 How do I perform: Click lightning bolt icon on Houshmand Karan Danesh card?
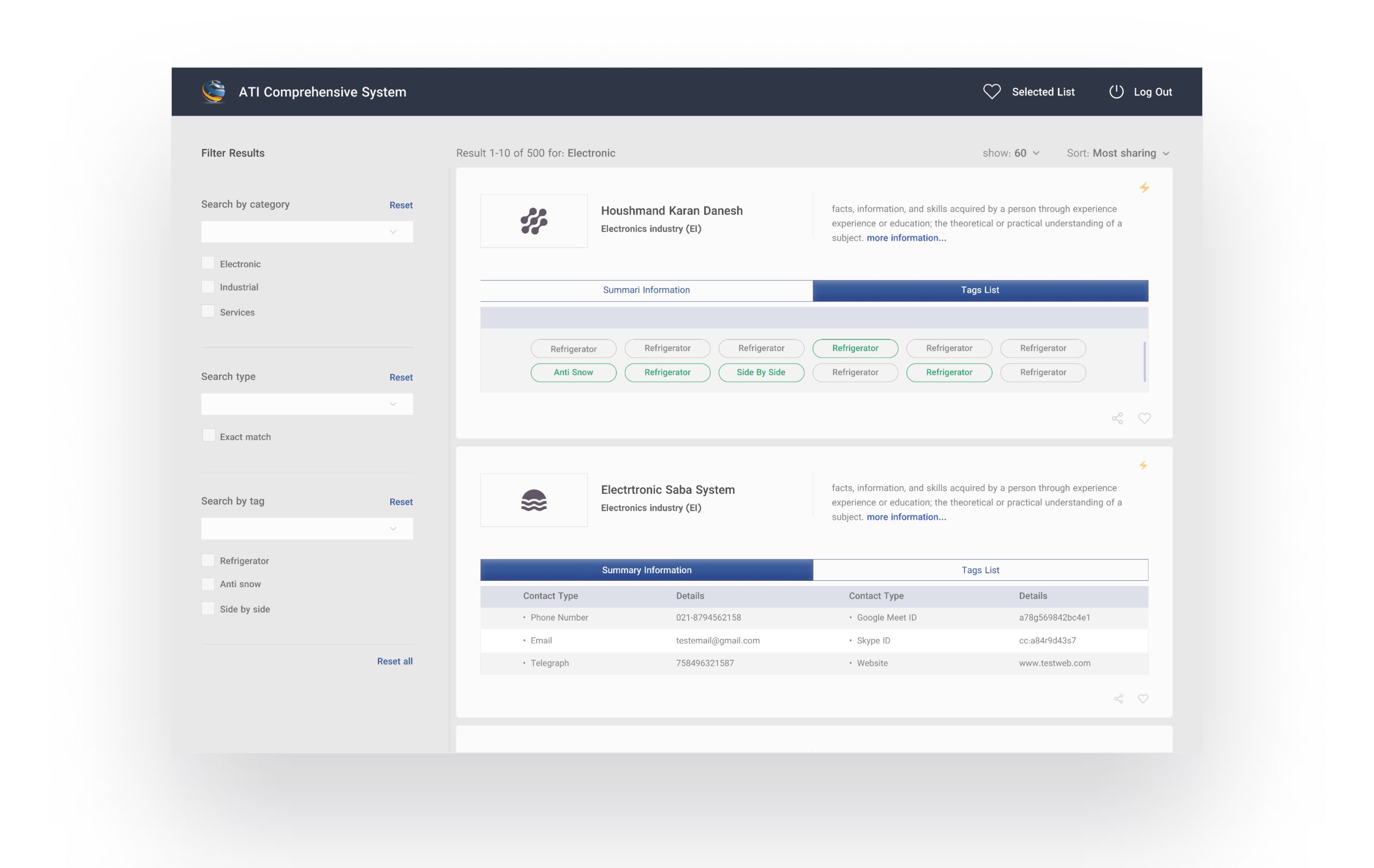[x=1144, y=188]
